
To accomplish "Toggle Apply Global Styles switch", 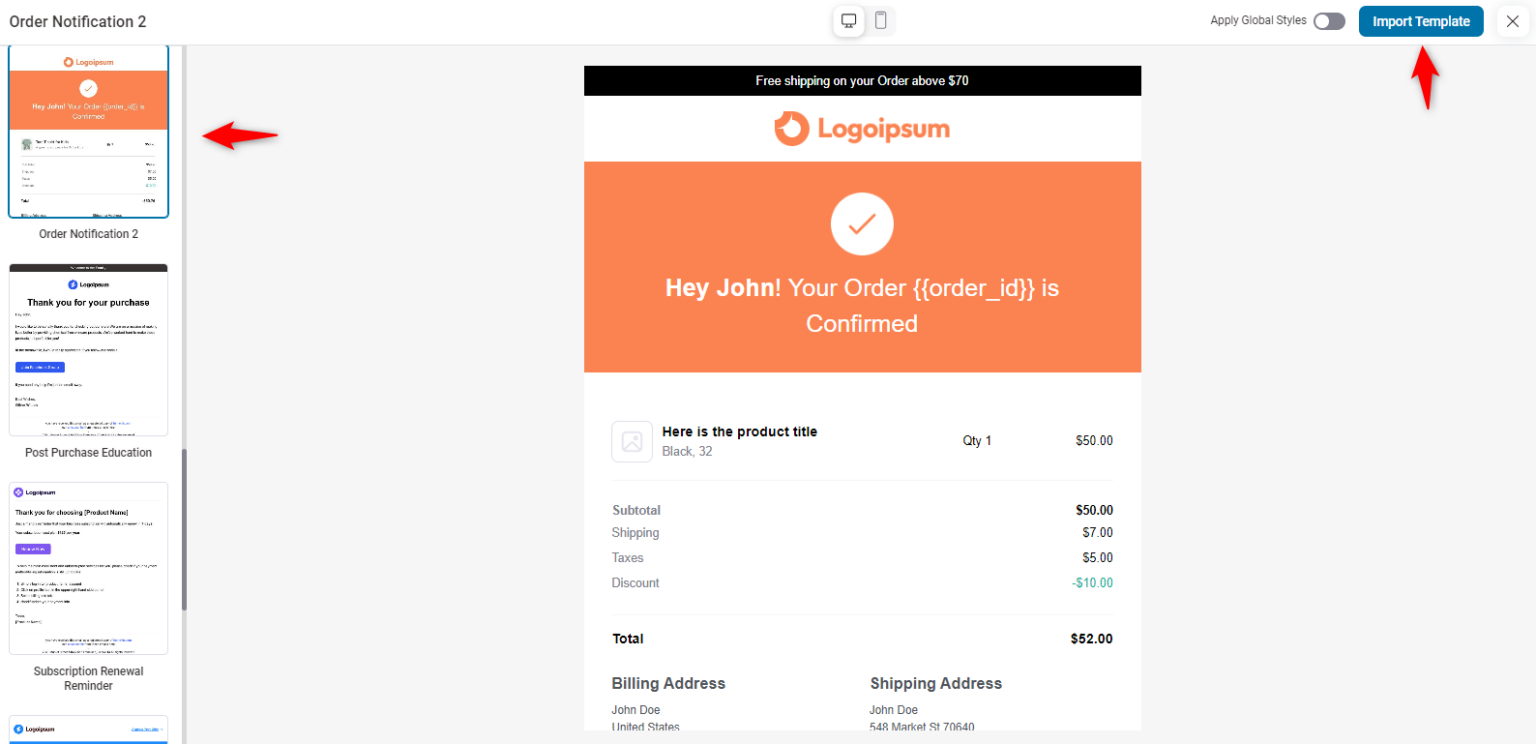I will (x=1328, y=21).
